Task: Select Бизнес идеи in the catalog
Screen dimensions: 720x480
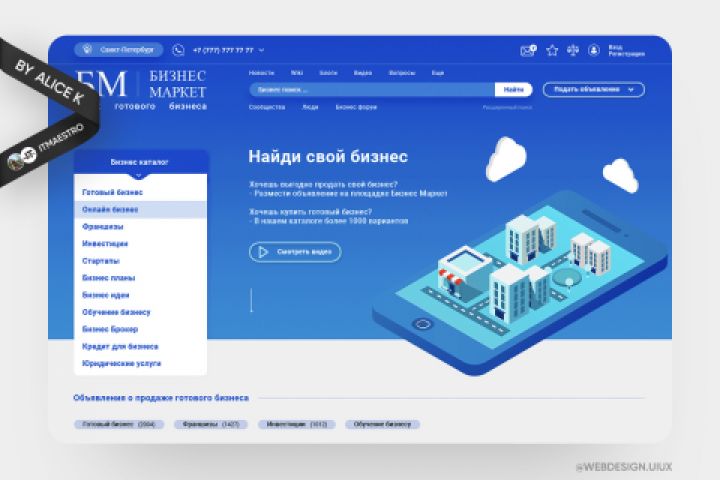Action: tap(141, 295)
